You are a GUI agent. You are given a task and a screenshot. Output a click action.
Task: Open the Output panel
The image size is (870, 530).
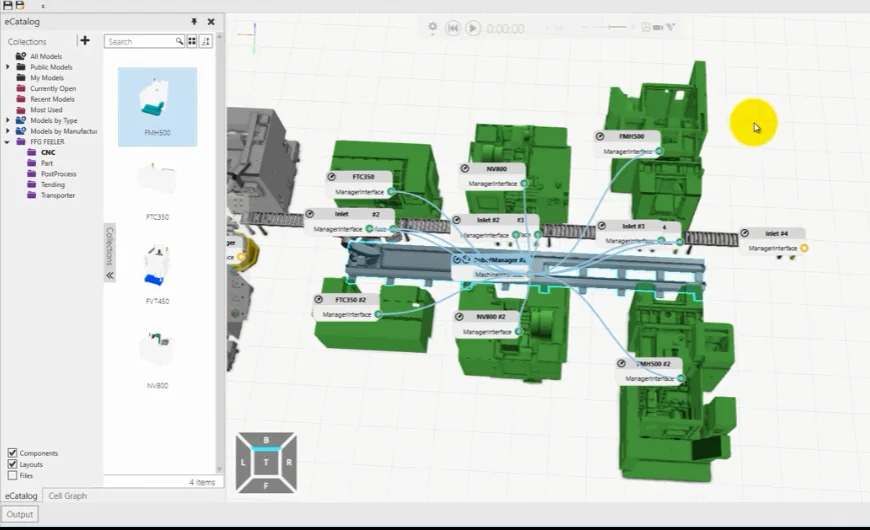coord(20,514)
